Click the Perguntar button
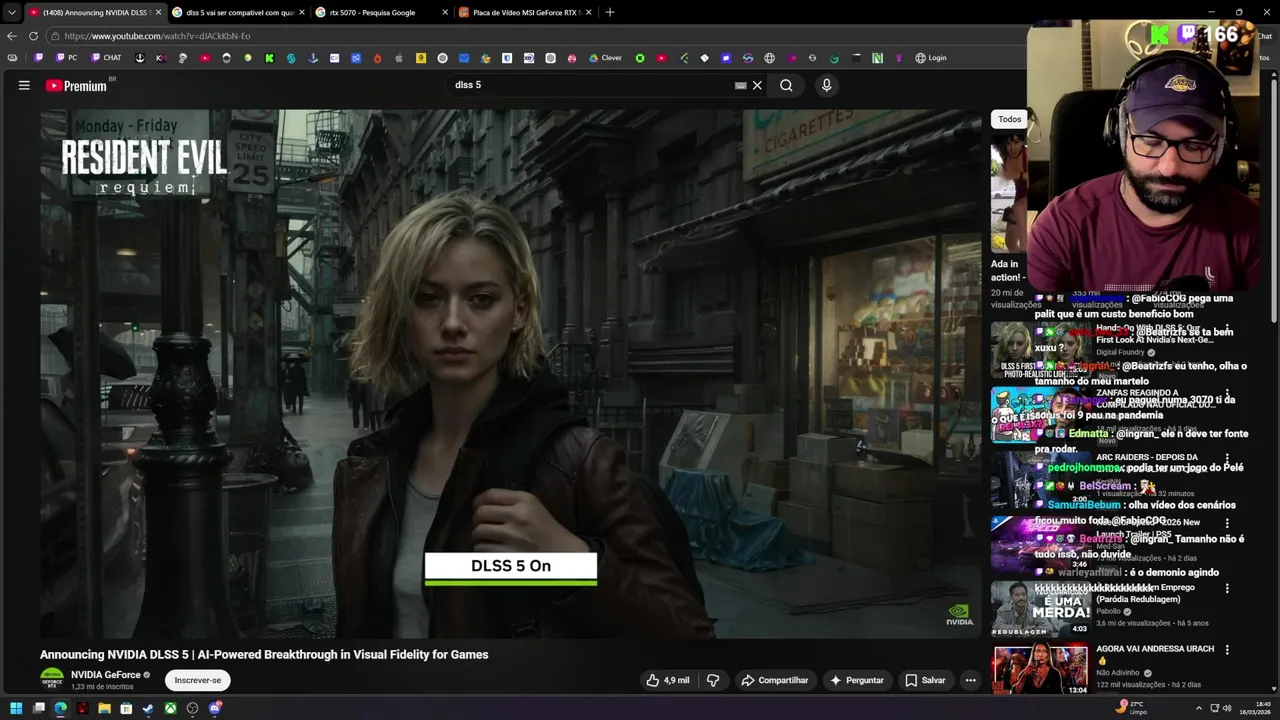The height and width of the screenshot is (720, 1280). coord(857,680)
